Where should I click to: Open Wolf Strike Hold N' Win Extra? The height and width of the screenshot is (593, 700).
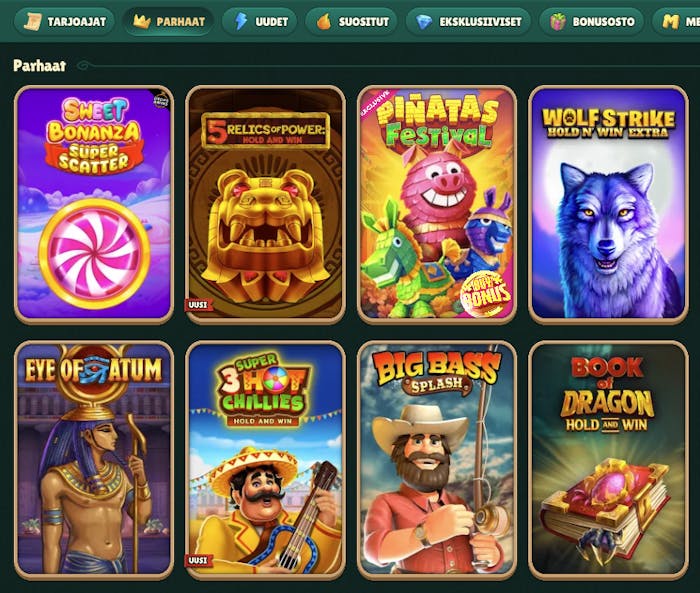pyautogui.click(x=608, y=204)
